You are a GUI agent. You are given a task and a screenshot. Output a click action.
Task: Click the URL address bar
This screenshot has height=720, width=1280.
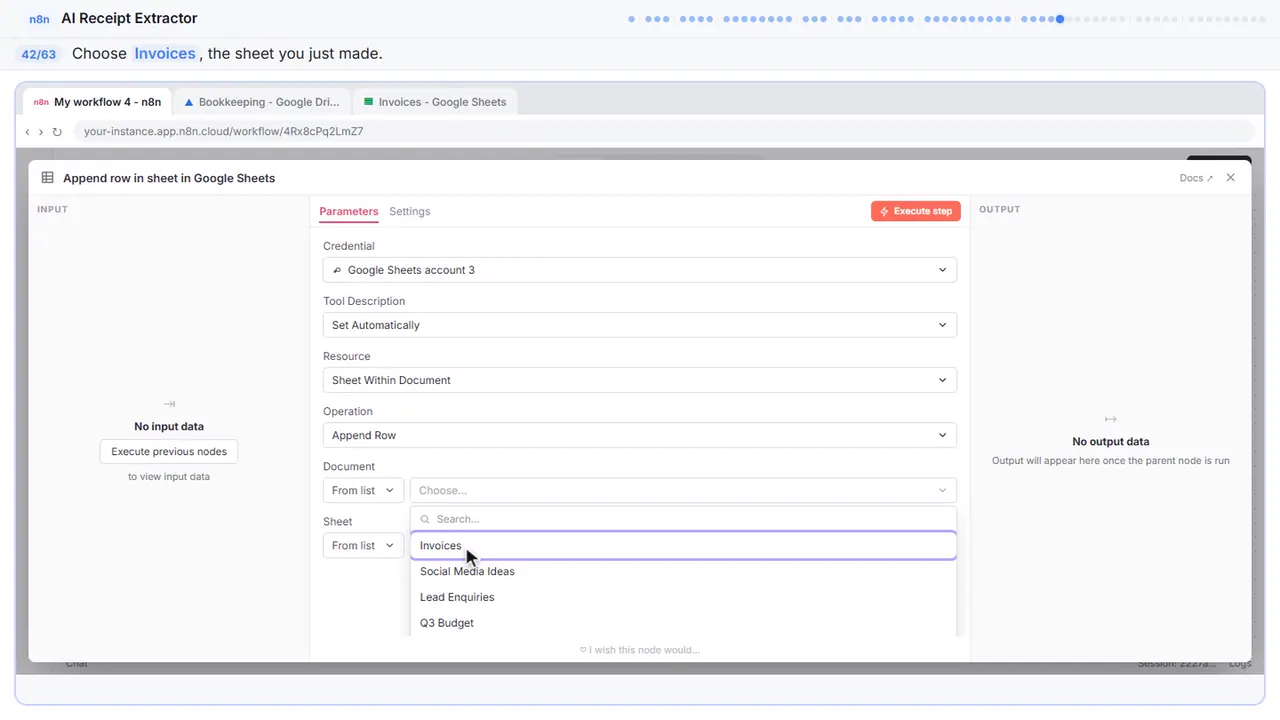point(663,131)
